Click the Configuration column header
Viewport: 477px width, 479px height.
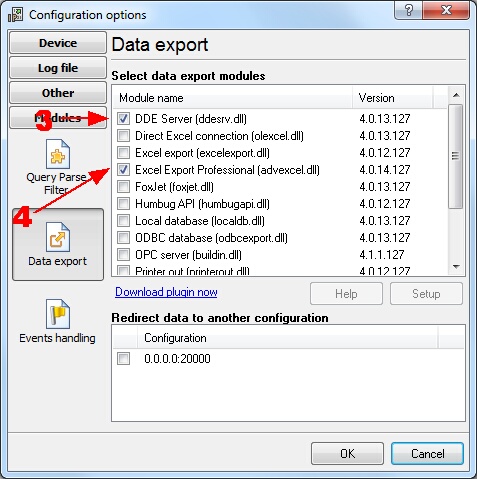click(287, 338)
